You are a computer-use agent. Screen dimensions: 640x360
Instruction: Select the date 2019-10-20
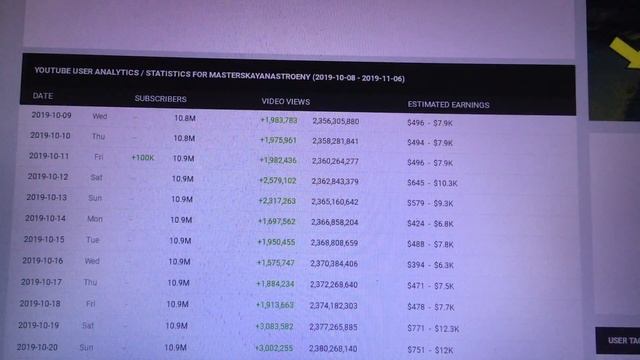tap(37, 347)
